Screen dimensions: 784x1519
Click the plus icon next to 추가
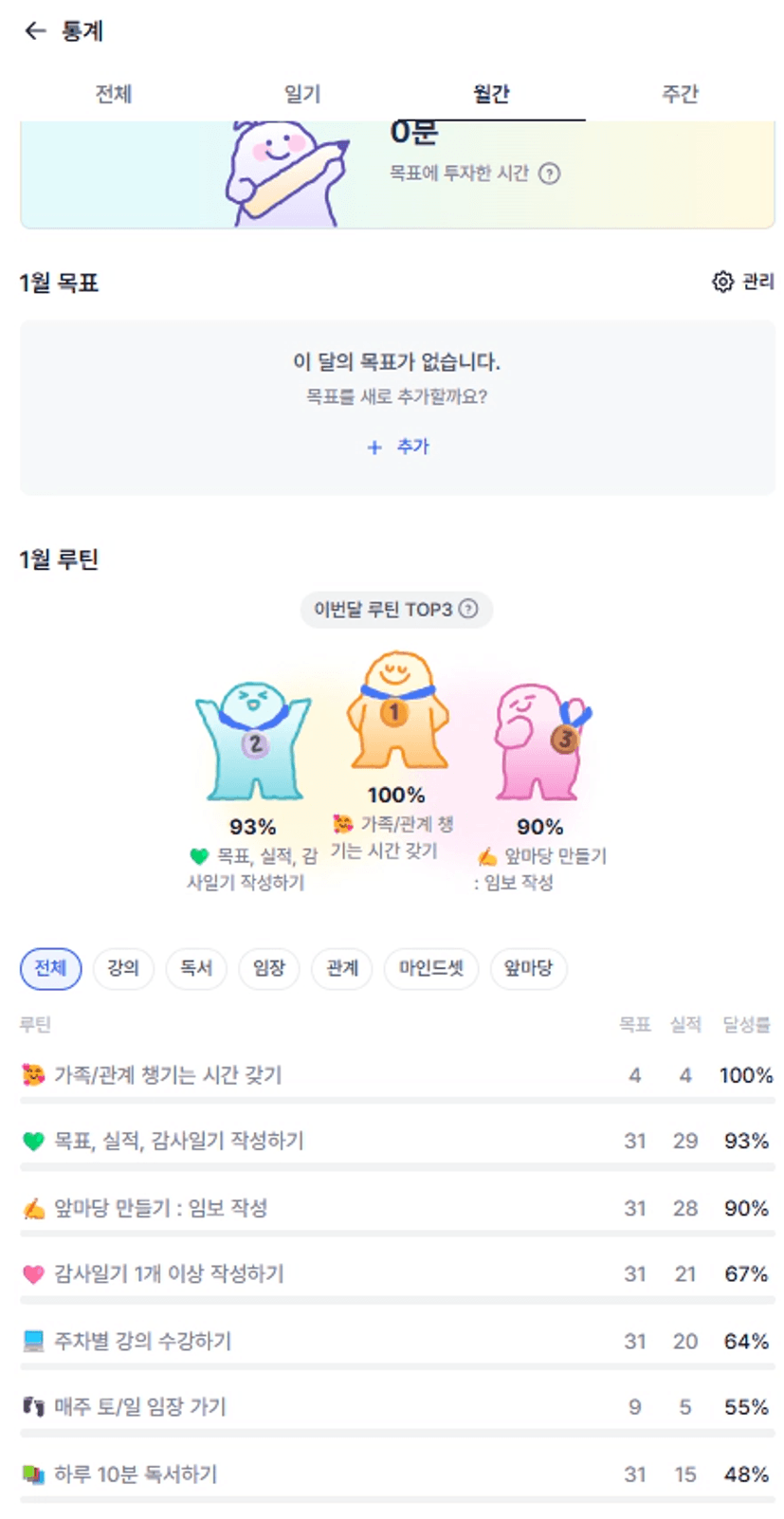(x=374, y=448)
